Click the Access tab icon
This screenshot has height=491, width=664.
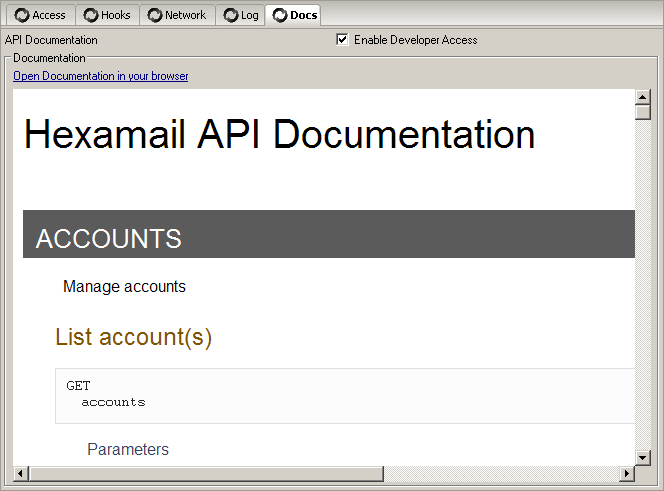pos(22,15)
